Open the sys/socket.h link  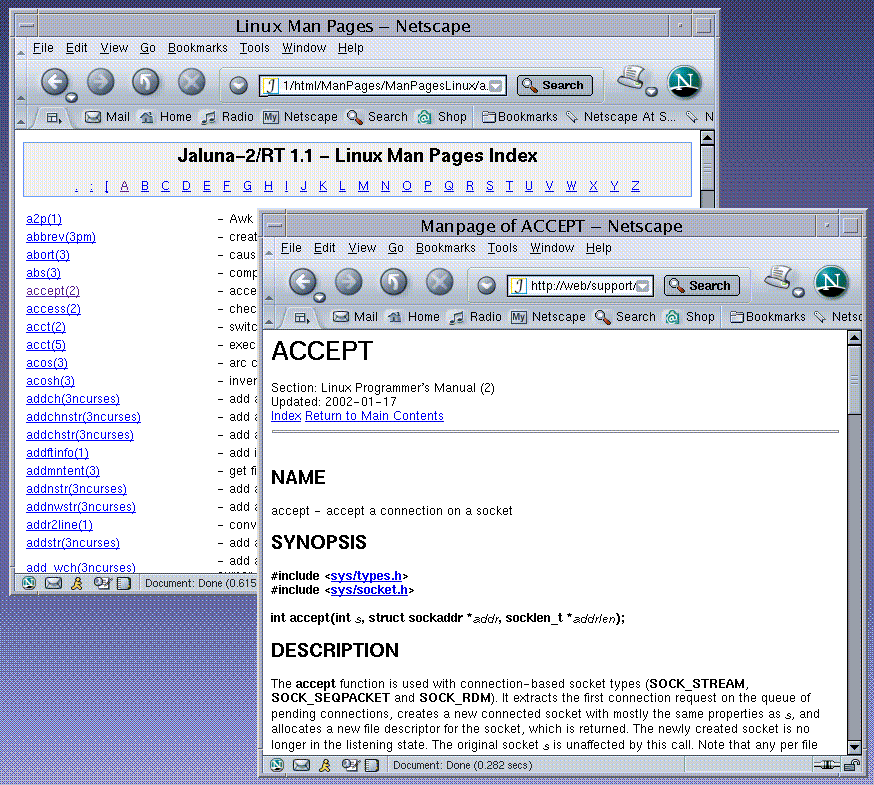click(369, 590)
